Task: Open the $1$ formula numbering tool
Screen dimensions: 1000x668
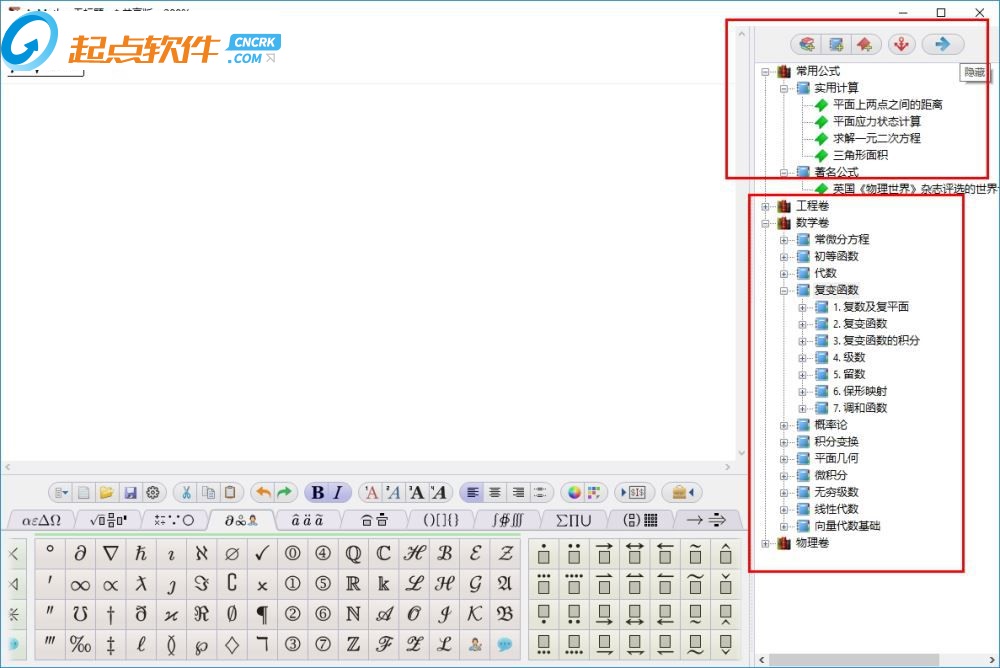Action: point(635,493)
